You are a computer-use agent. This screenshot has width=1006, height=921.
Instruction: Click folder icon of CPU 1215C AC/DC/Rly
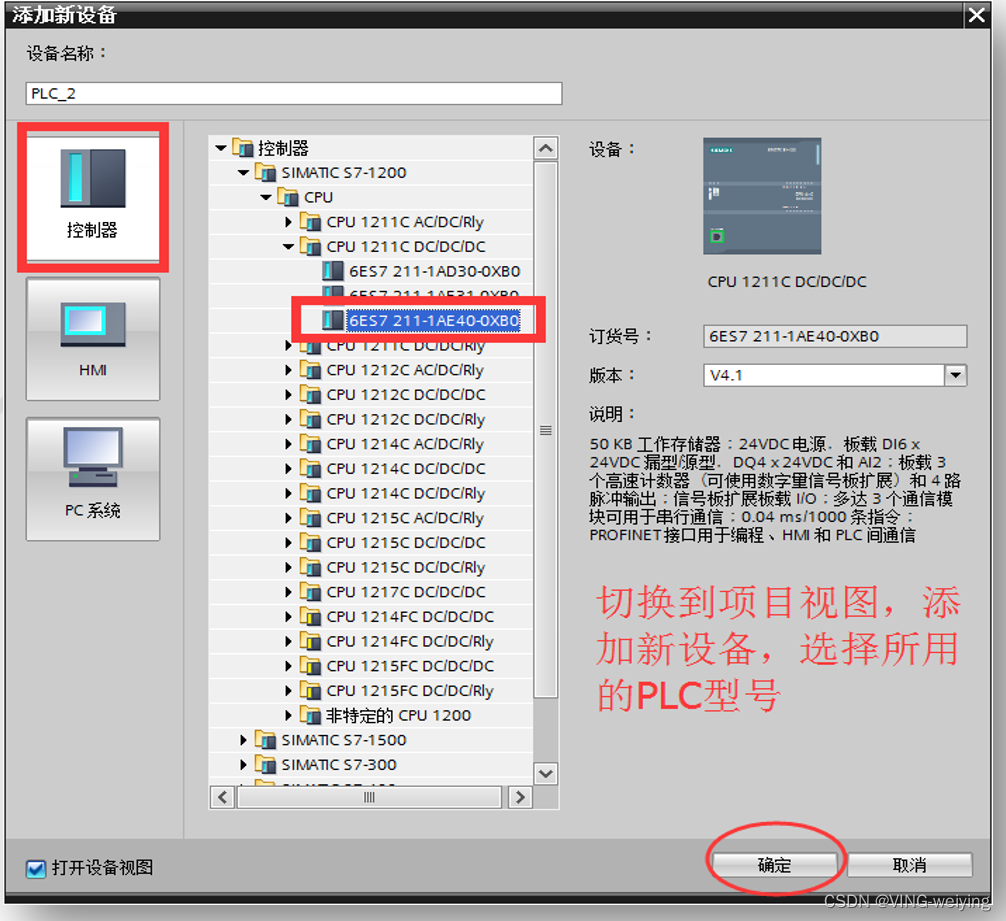[x=311, y=518]
